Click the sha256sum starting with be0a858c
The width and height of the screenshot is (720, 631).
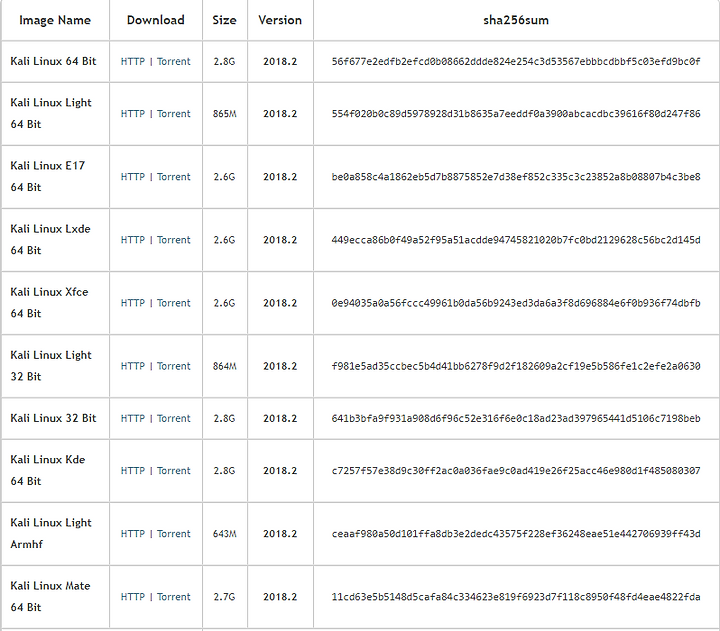click(x=516, y=177)
